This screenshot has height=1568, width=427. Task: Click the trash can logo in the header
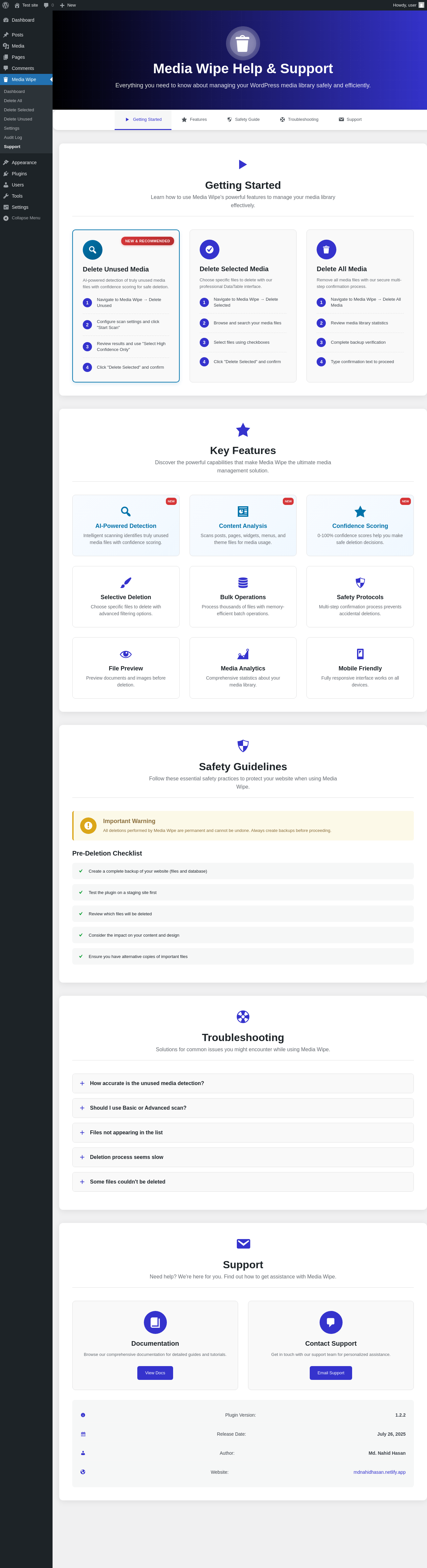[242, 44]
